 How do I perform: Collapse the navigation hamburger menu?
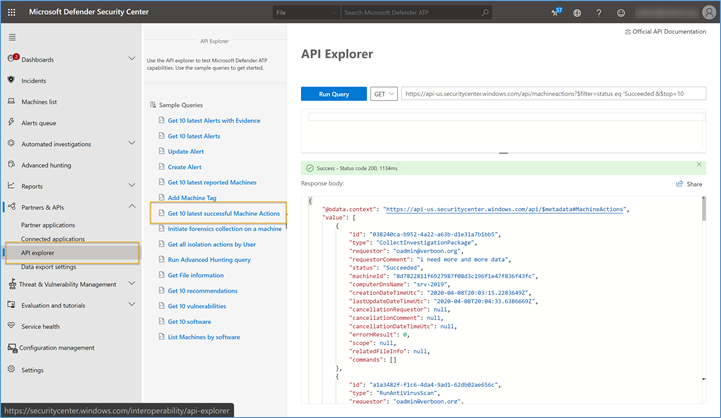coord(12,37)
